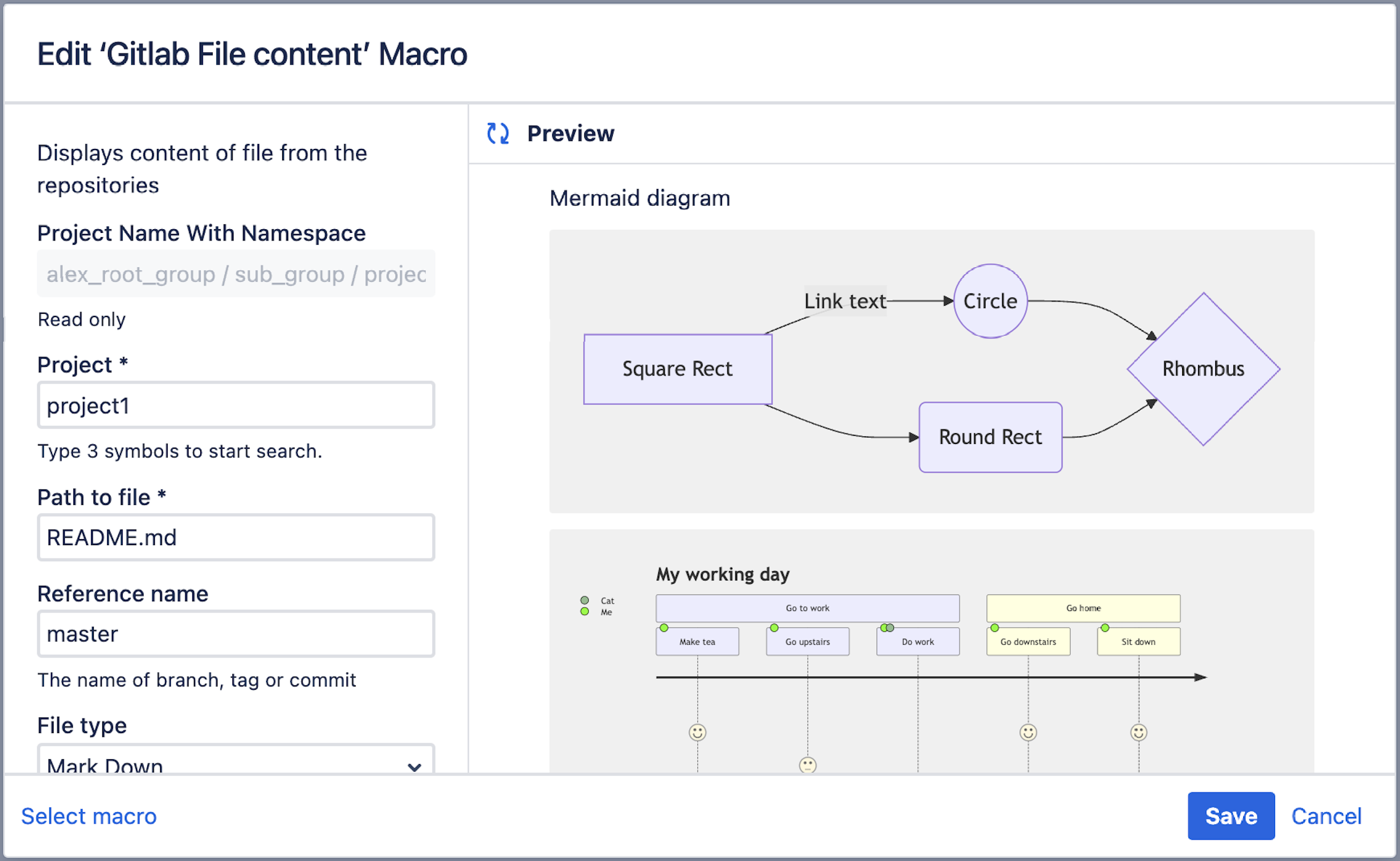Click the Do work task box
Image resolution: width=1400 pixels, height=861 pixels.
pyautogui.click(x=917, y=642)
